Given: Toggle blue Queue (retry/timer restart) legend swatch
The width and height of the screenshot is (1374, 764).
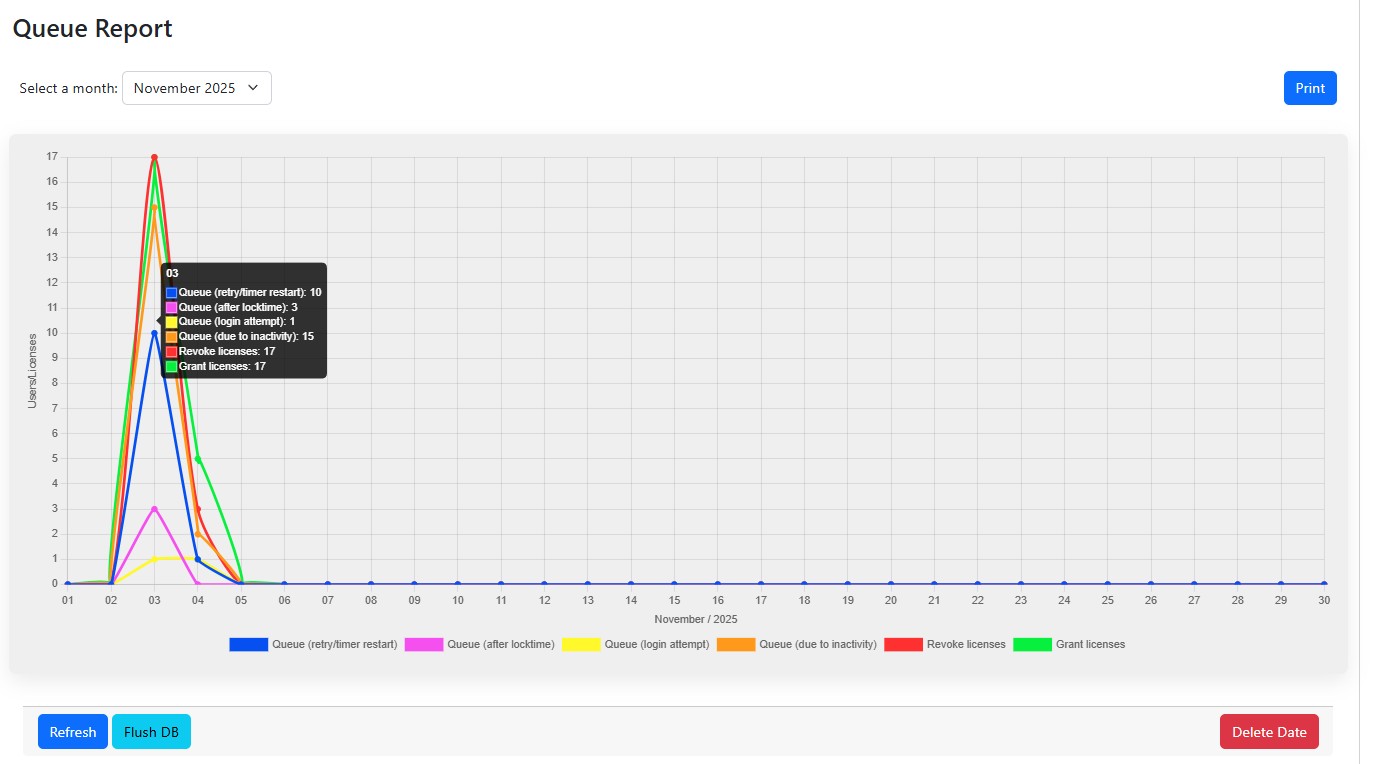Looking at the screenshot, I should pyautogui.click(x=248, y=645).
